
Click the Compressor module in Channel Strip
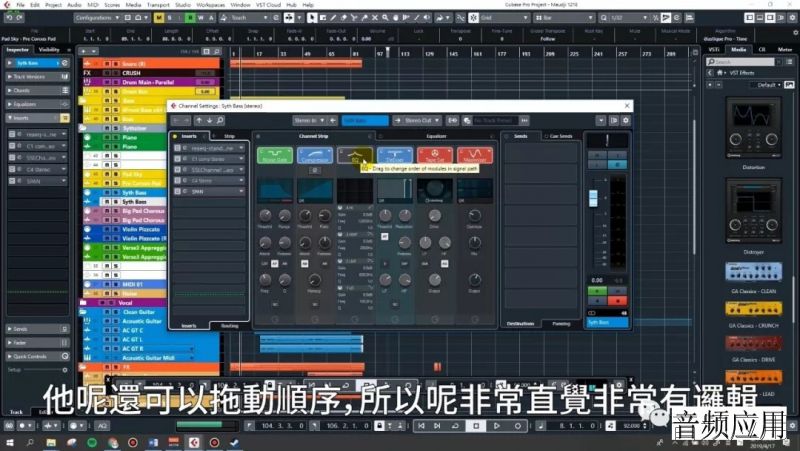(x=315, y=155)
